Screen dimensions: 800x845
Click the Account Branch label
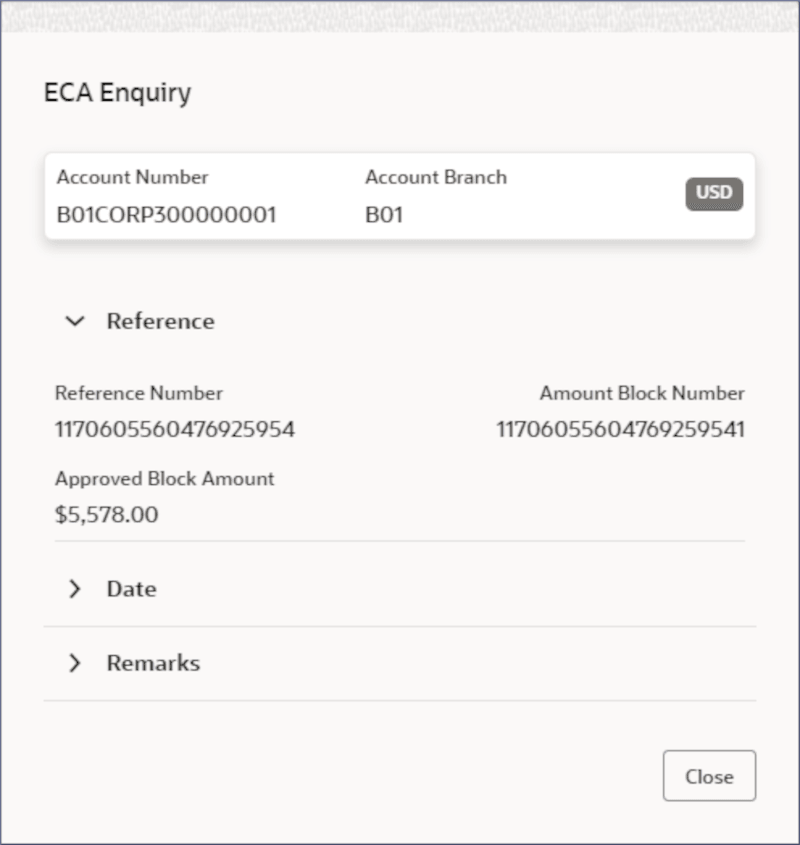pos(436,177)
